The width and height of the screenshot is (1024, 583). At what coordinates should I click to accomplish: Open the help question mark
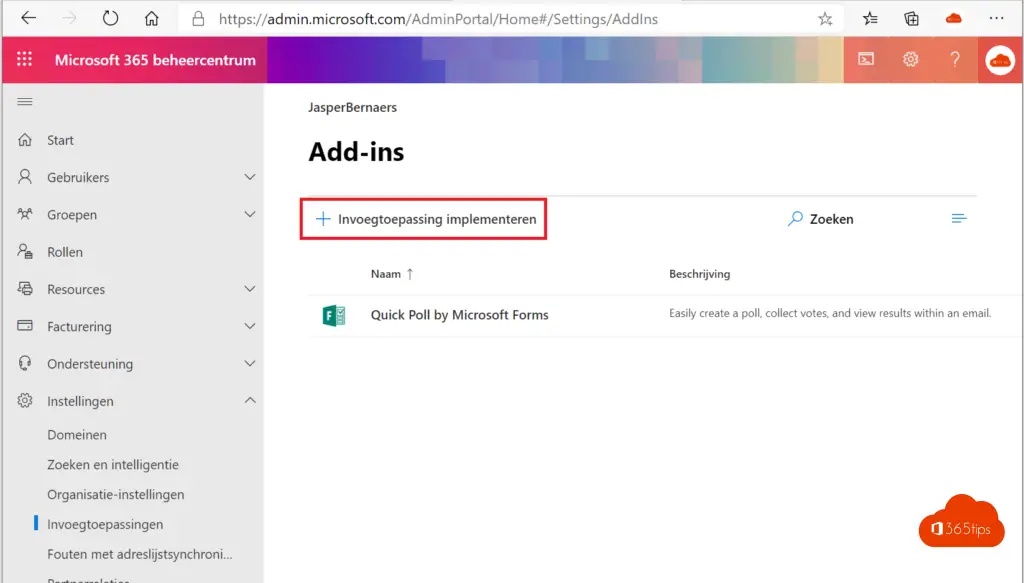[955, 59]
